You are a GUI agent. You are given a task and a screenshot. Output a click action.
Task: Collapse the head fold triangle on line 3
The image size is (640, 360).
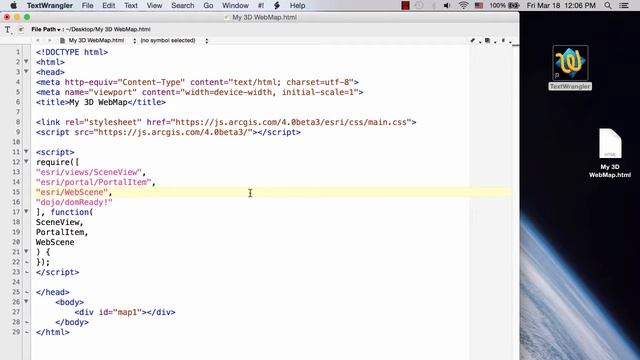(x=26, y=72)
